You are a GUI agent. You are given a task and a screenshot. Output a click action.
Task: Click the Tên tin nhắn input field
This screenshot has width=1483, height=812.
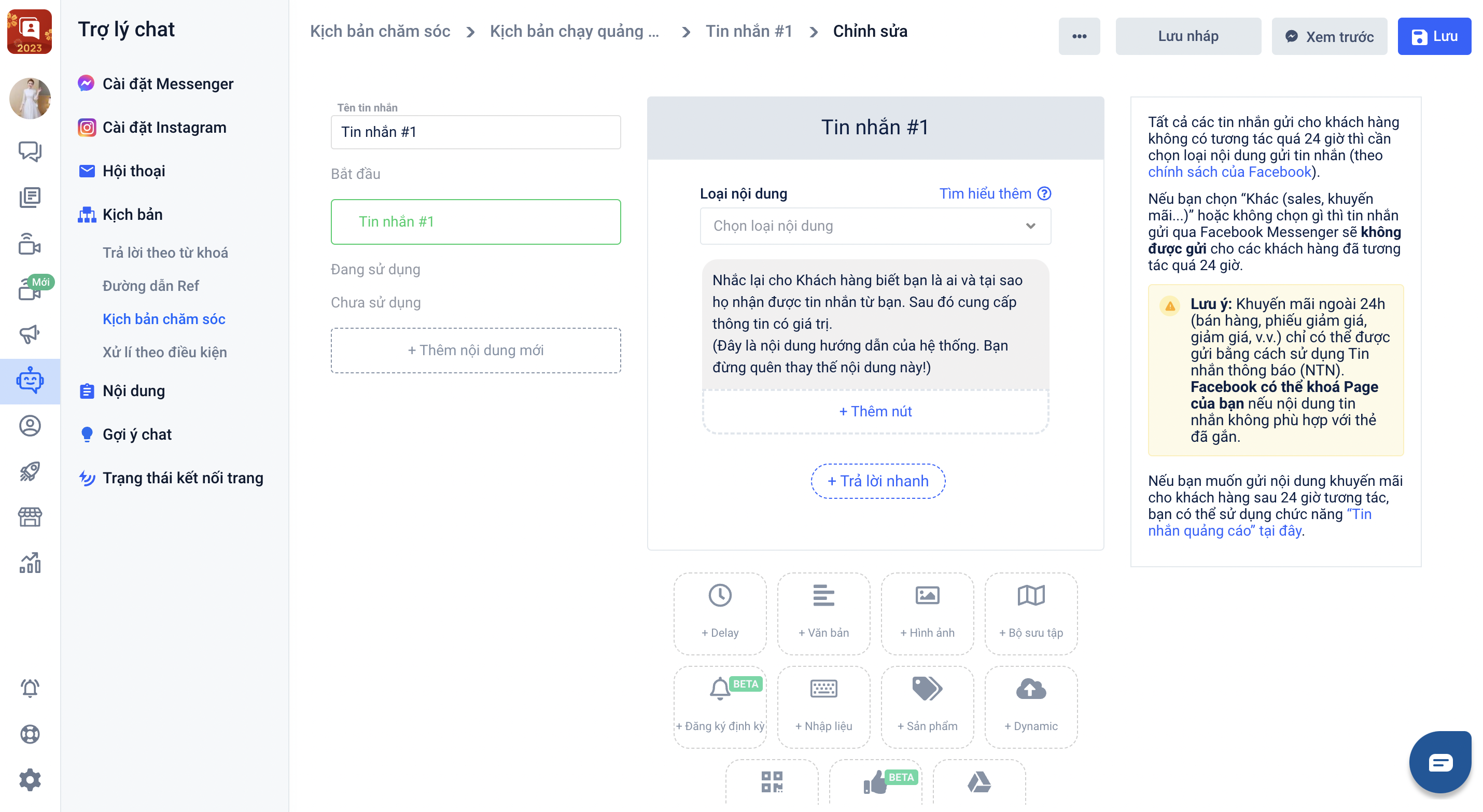tap(475, 132)
